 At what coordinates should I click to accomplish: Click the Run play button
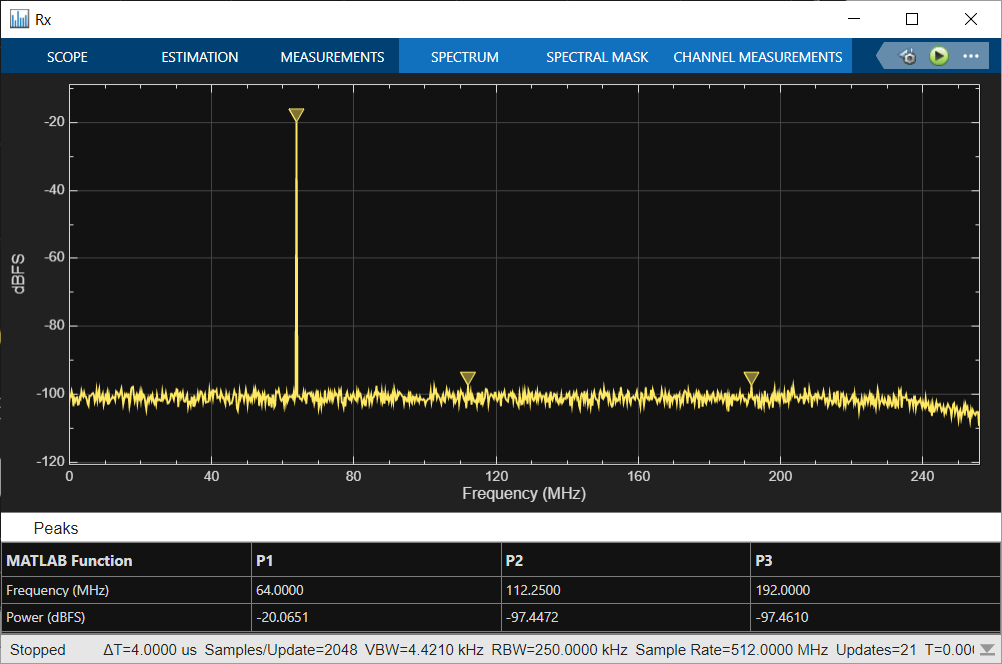click(938, 56)
